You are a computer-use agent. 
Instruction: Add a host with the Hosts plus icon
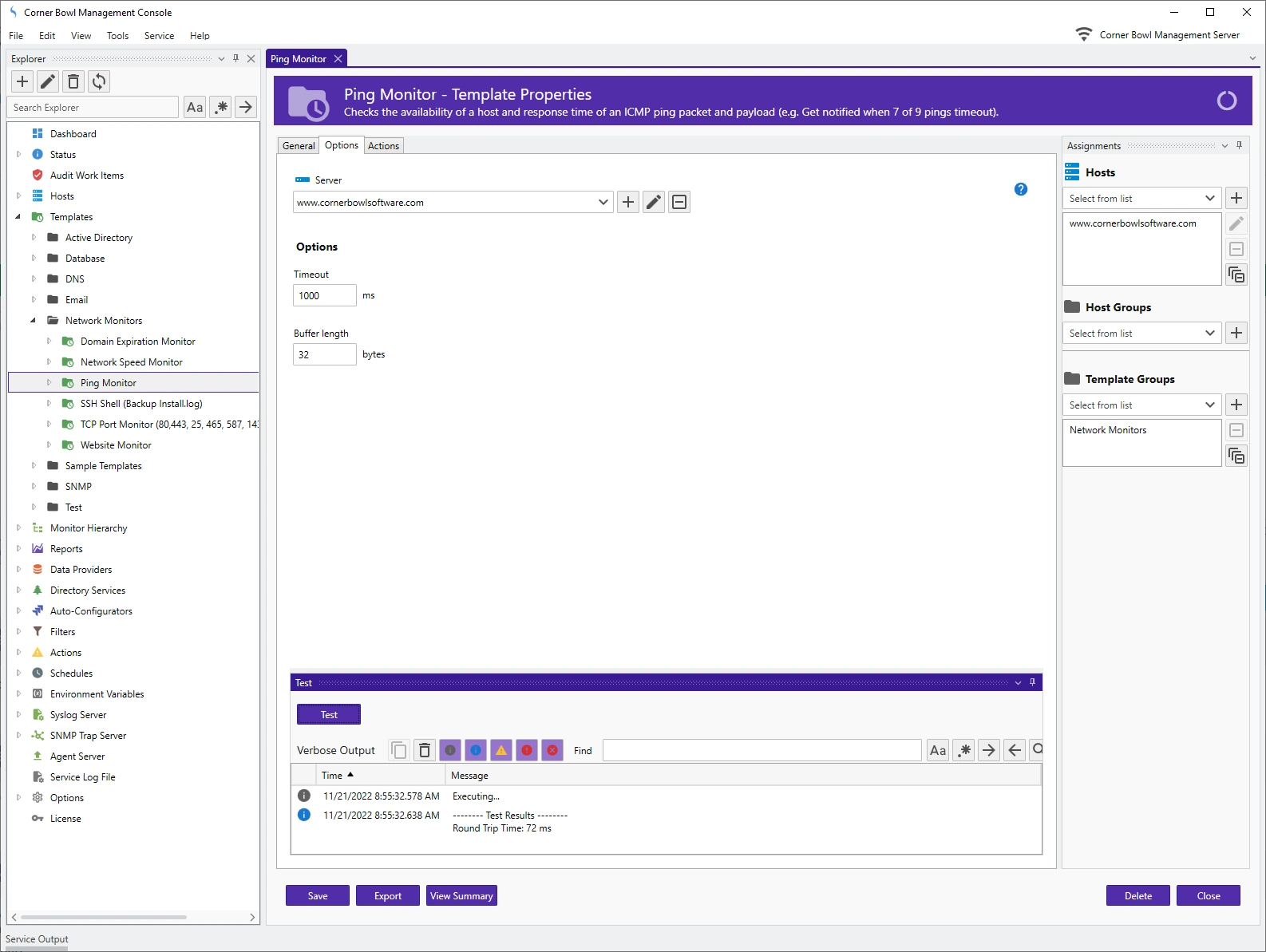pos(1236,198)
